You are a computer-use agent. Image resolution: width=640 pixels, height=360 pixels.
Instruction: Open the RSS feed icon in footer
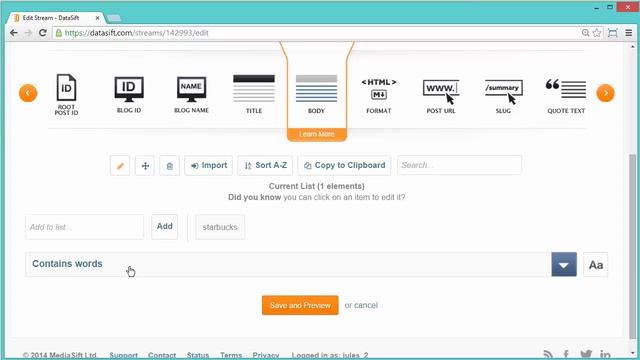tap(548, 354)
